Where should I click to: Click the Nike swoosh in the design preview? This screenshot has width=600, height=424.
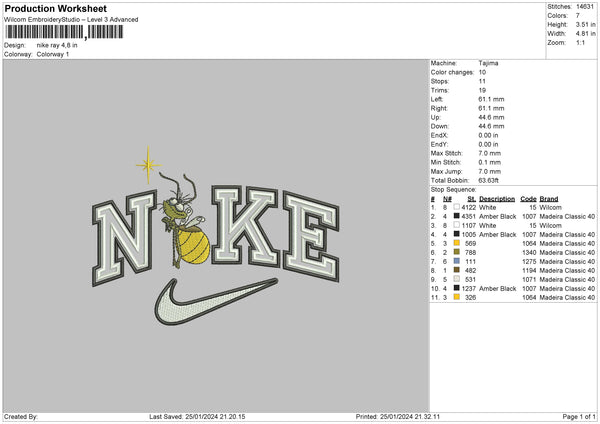click(215, 302)
